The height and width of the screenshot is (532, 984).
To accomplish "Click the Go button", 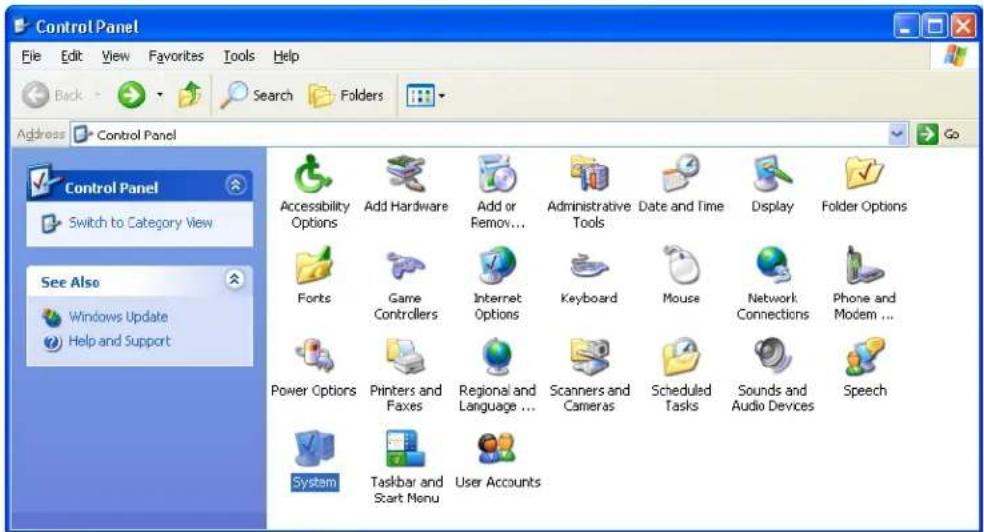I will pyautogui.click(x=939, y=134).
